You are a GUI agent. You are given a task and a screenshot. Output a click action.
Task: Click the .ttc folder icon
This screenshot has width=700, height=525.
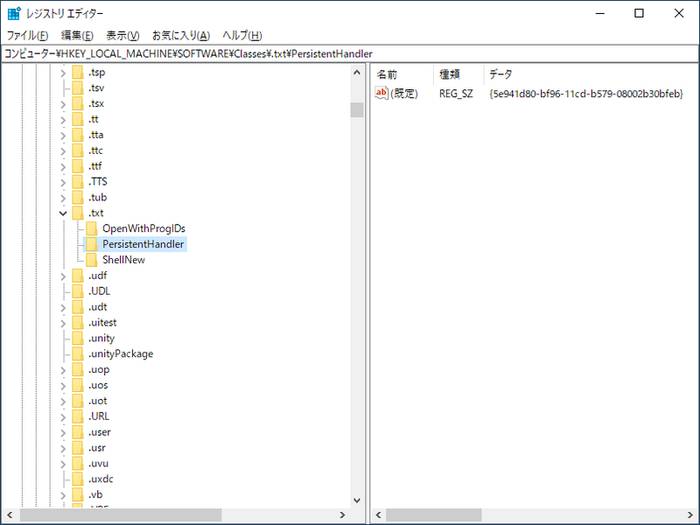pyautogui.click(x=78, y=150)
